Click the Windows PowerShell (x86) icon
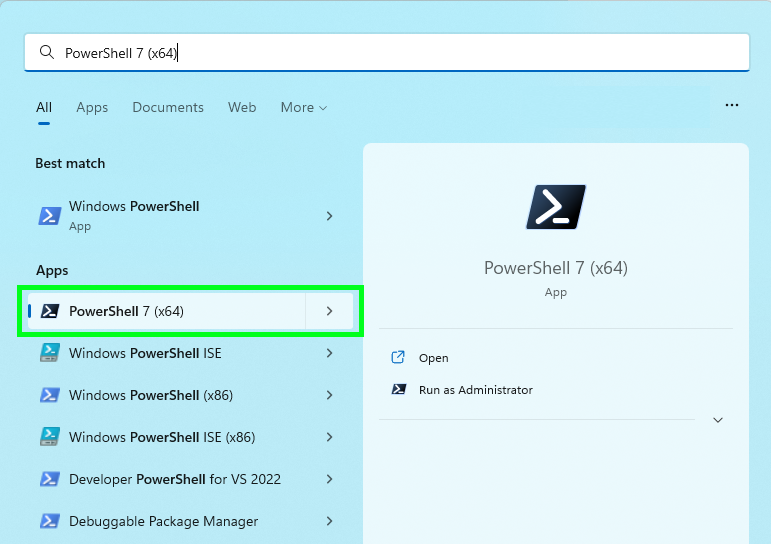The height and width of the screenshot is (544, 771). coord(50,395)
